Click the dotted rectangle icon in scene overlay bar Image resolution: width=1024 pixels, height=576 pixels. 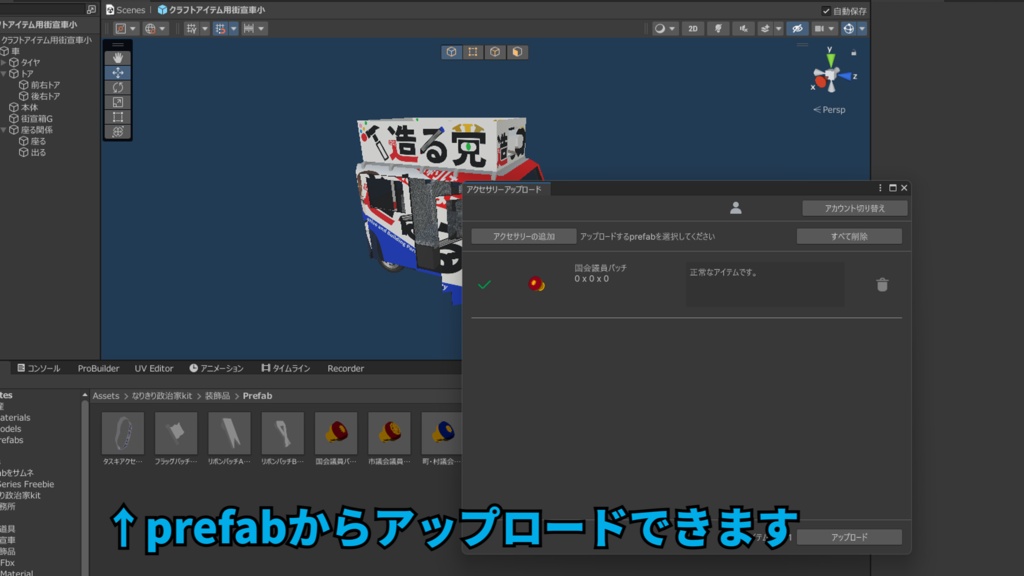coord(473,52)
